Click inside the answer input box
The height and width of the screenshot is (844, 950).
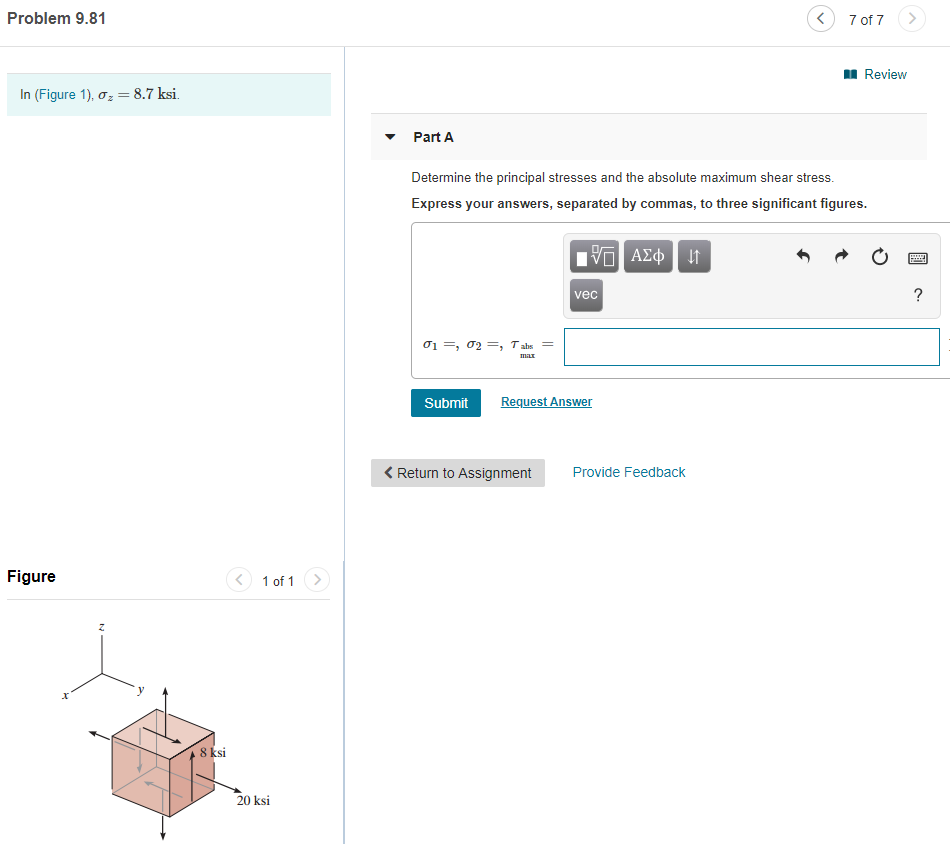[750, 346]
